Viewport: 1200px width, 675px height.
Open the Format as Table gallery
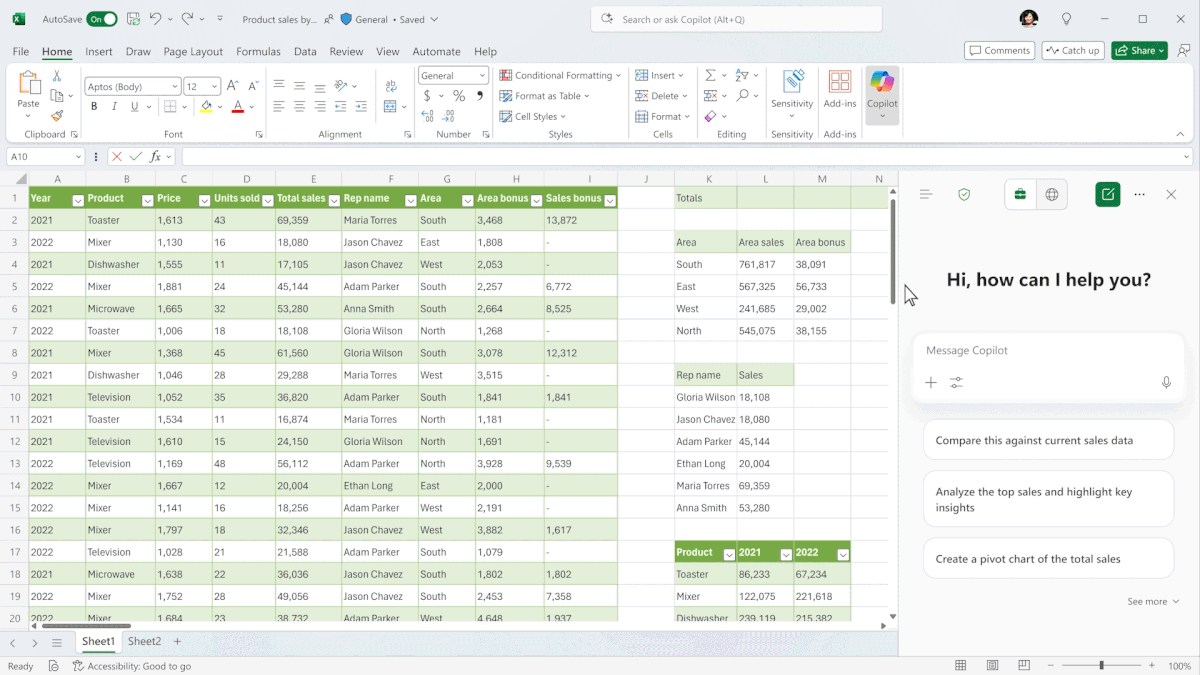[545, 95]
